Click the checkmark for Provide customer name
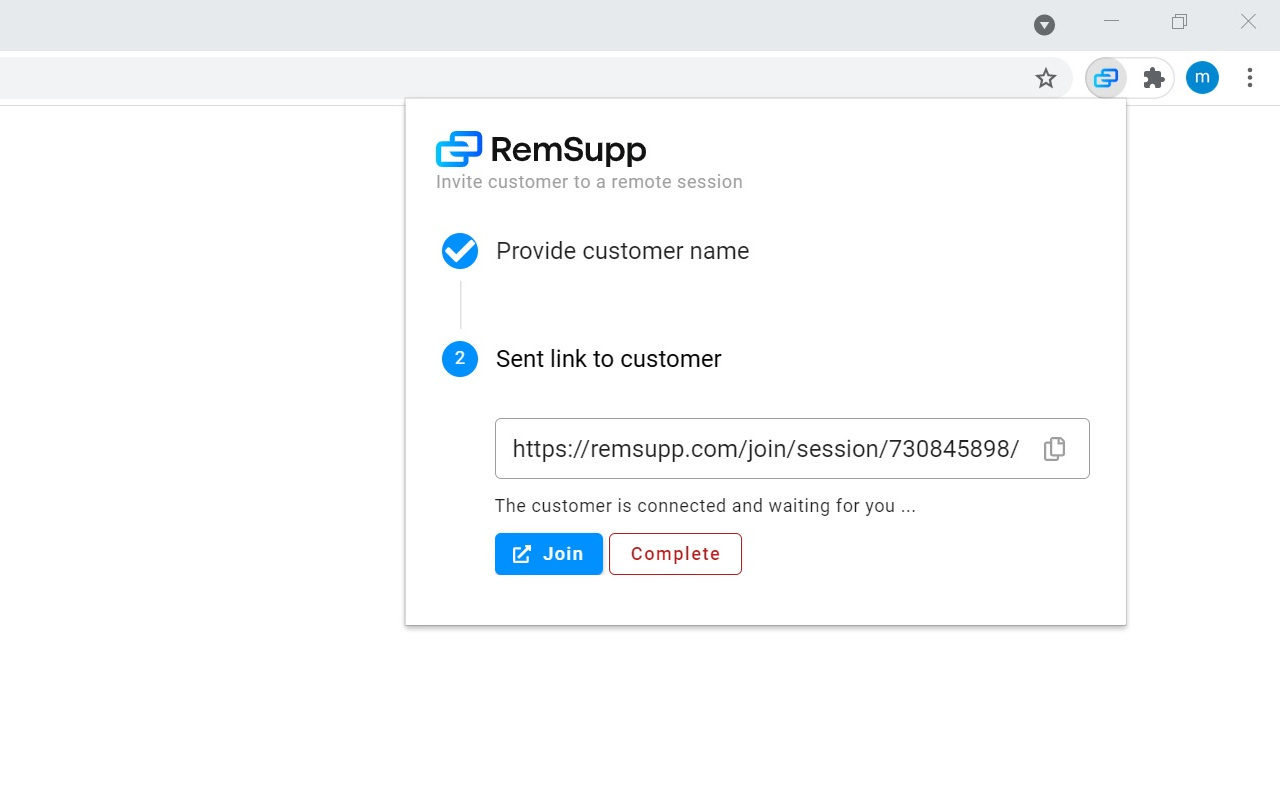 [460, 251]
